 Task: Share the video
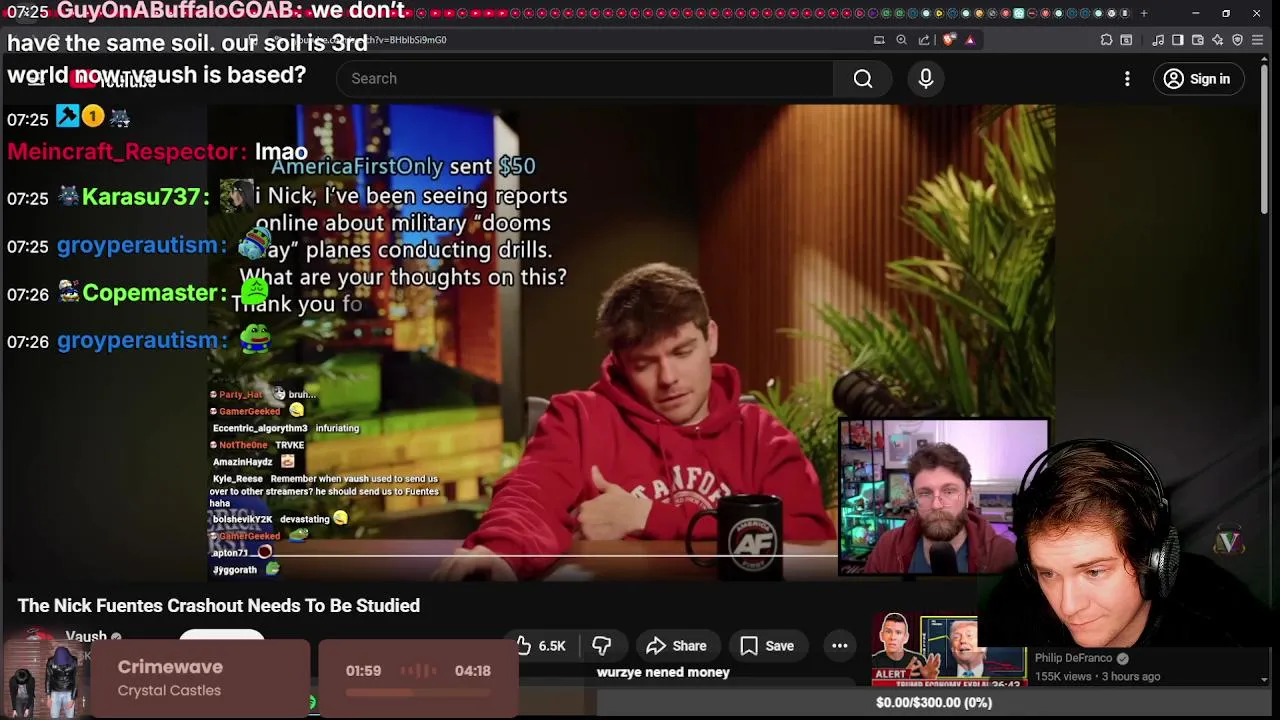point(677,646)
